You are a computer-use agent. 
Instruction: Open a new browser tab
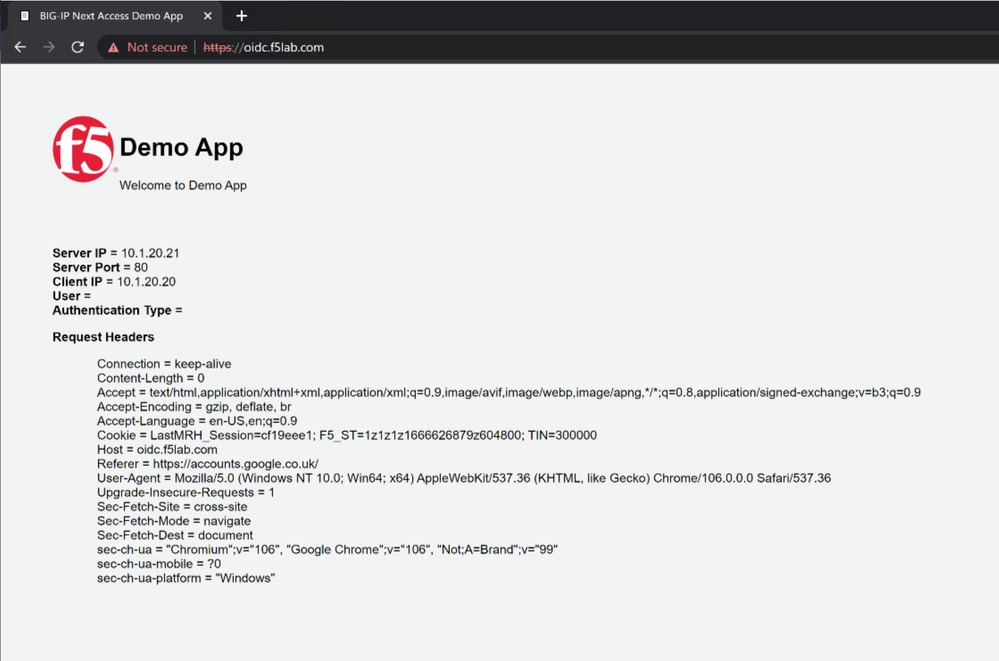[242, 16]
